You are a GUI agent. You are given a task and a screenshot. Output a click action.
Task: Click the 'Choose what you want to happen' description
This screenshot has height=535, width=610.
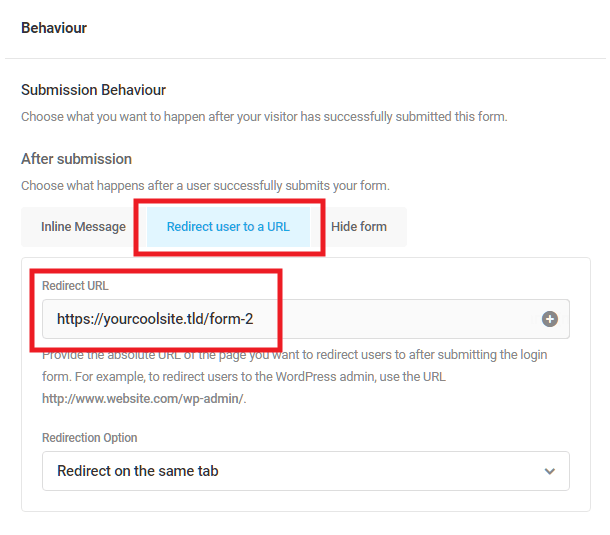[264, 117]
